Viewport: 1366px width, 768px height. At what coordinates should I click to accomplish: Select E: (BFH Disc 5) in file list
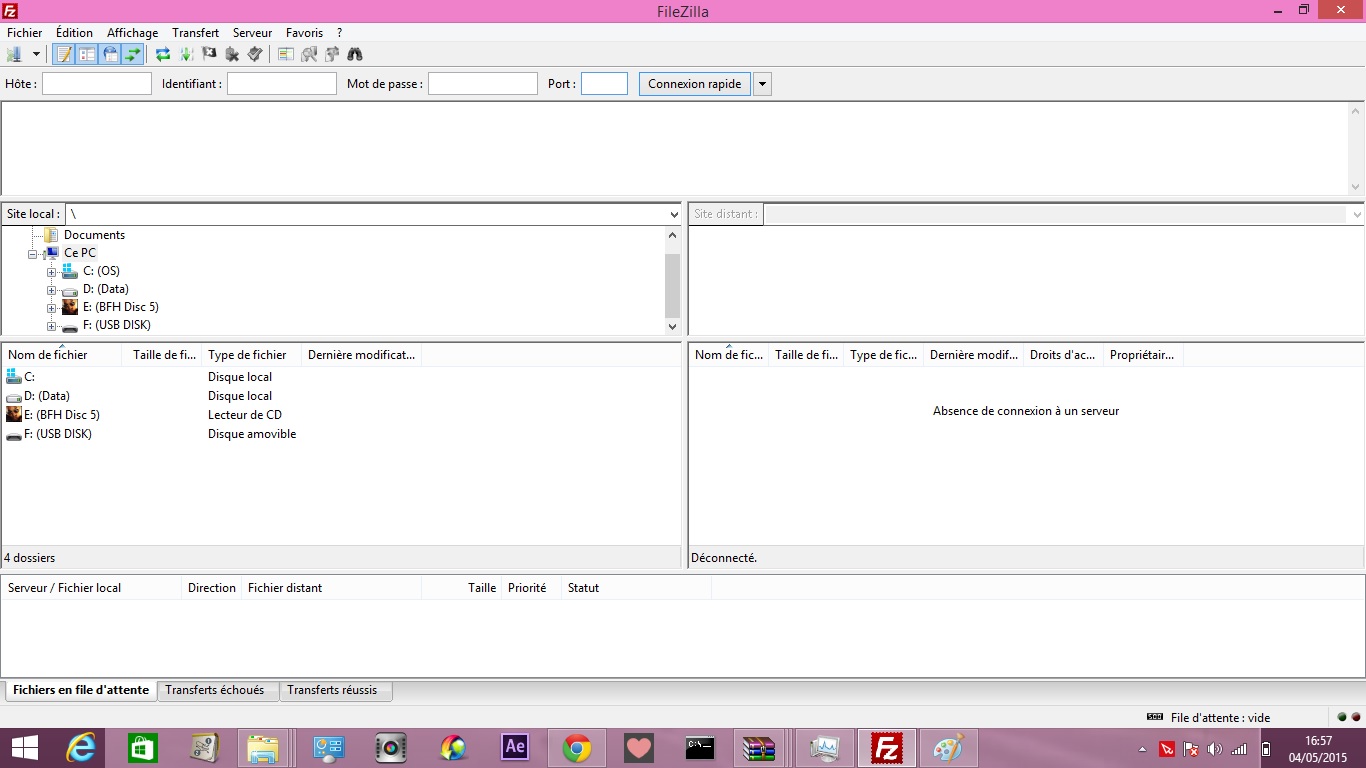point(341,415)
